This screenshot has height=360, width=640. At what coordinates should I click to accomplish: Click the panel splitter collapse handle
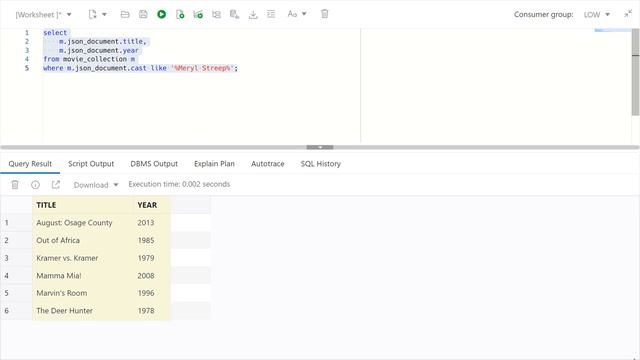coord(320,147)
